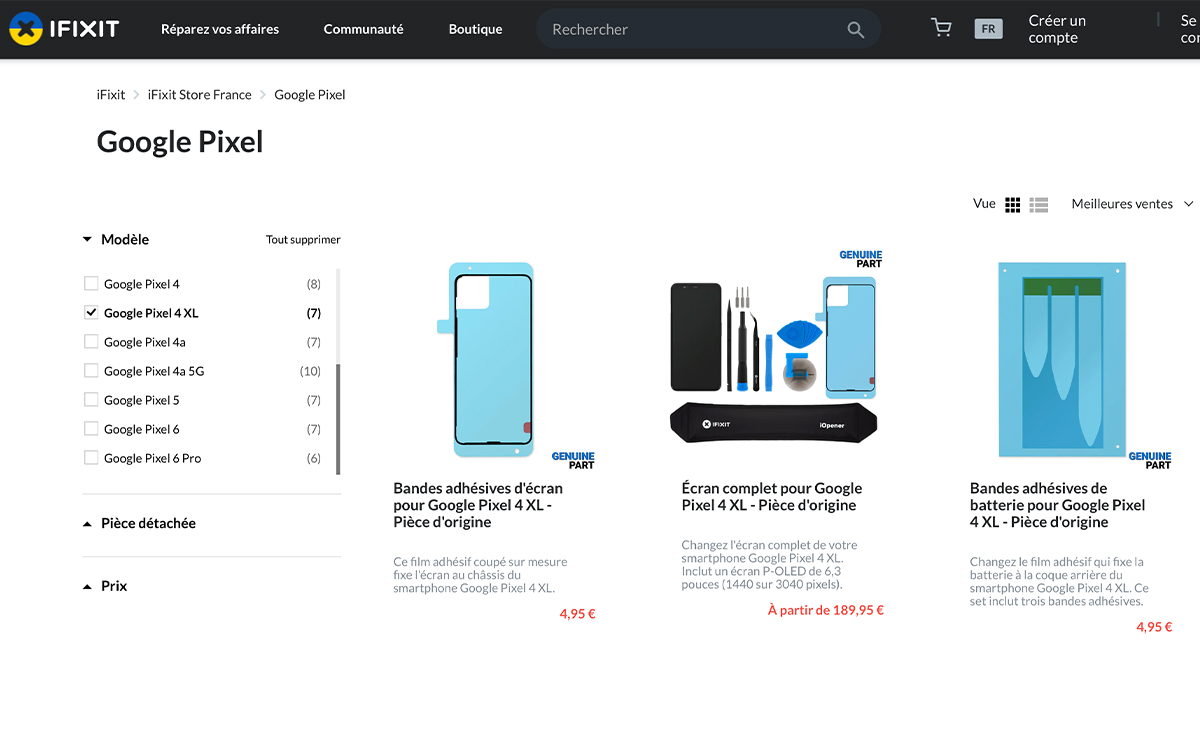1200x750 pixels.
Task: Click the battery adhesive strips product image
Action: [x=1062, y=360]
